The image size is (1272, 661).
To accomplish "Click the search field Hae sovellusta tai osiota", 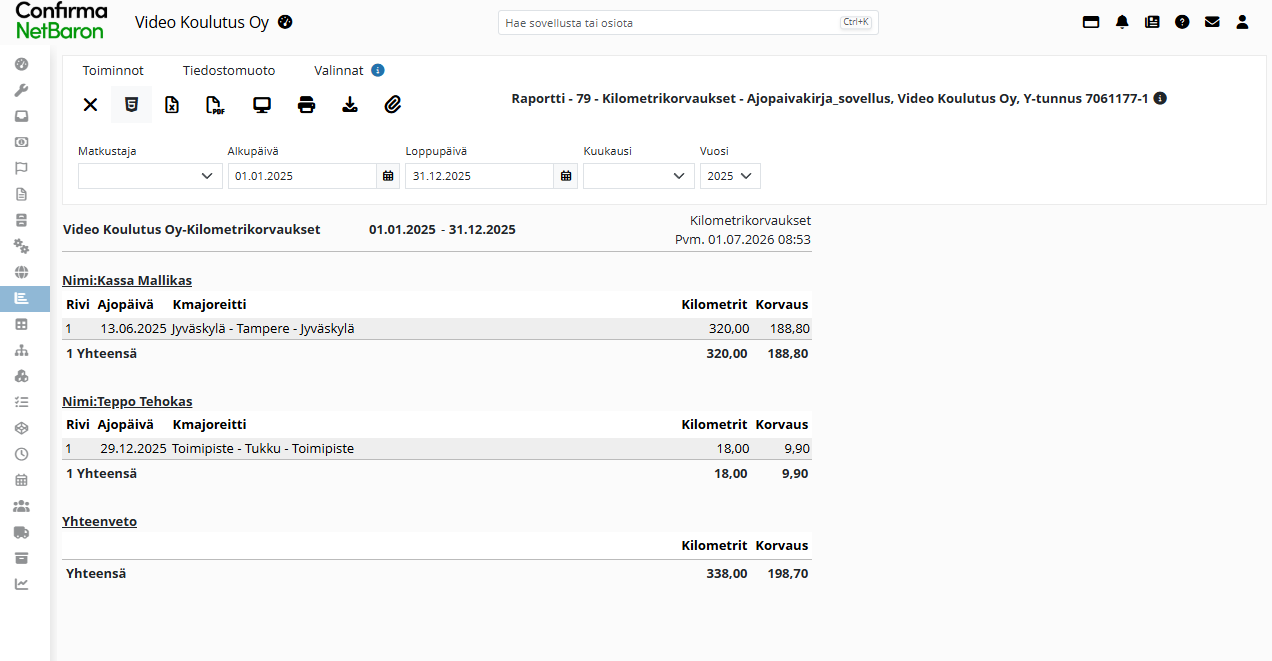I will (688, 22).
